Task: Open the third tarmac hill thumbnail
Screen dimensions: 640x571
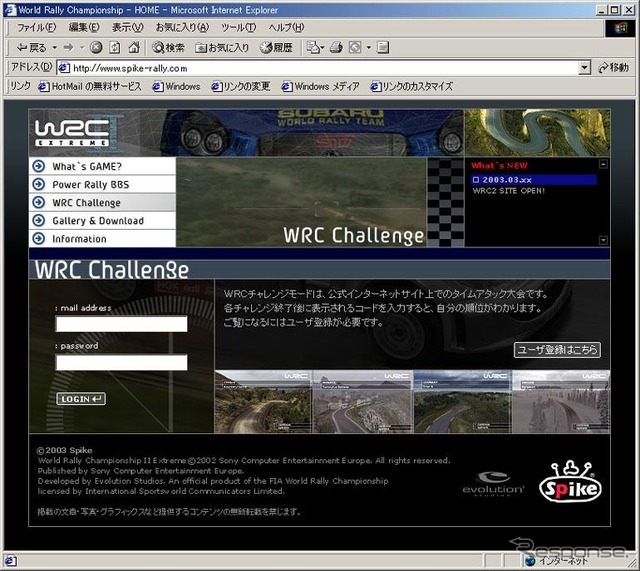Action: click(462, 402)
